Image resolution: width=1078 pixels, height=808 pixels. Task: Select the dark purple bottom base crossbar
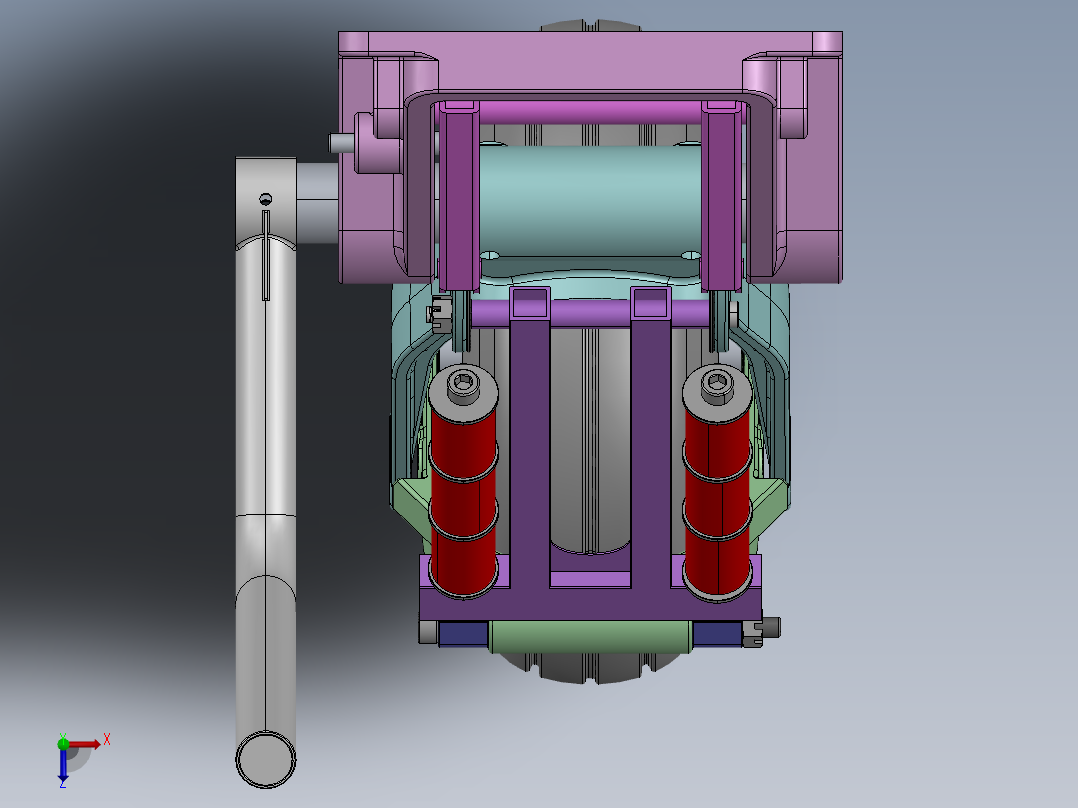click(590, 604)
